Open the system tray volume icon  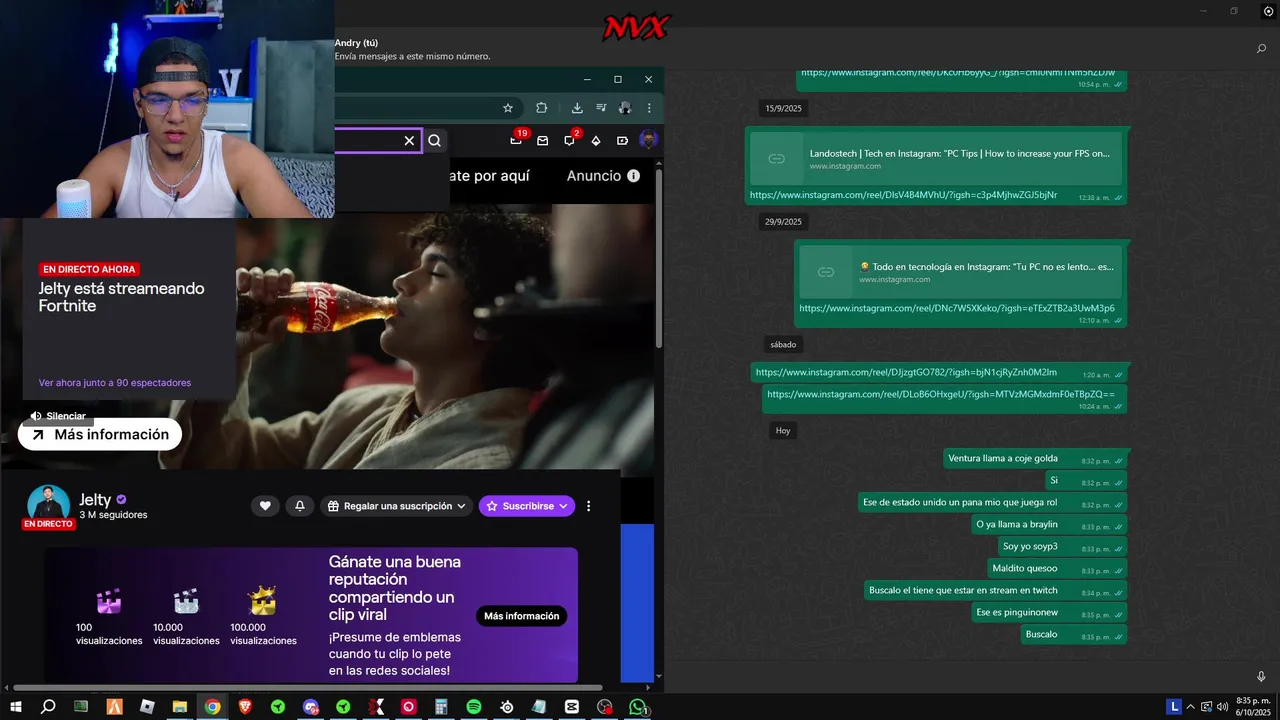coord(1222,707)
